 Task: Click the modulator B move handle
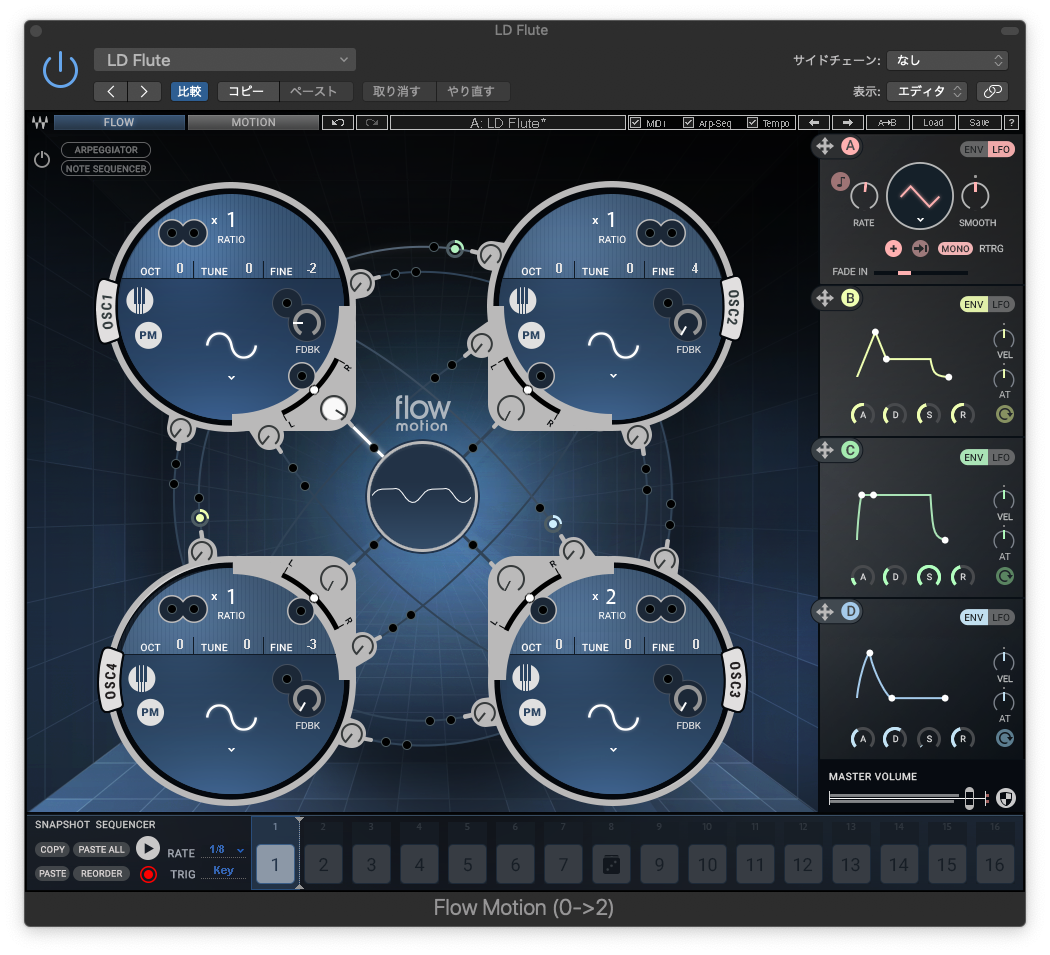click(x=824, y=298)
